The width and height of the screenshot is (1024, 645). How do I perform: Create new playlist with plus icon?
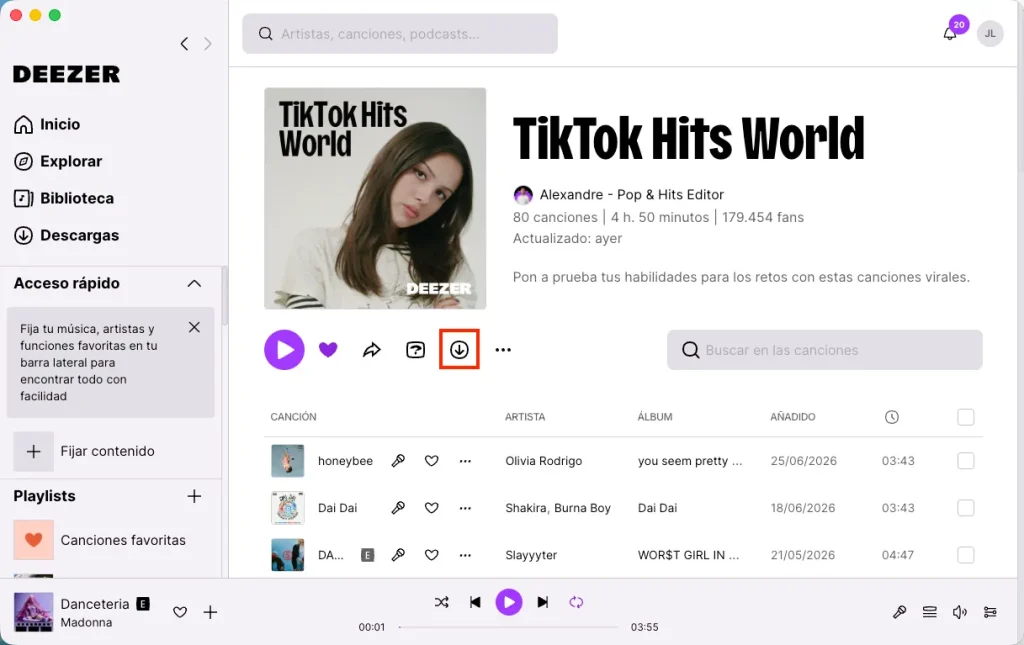[194, 496]
